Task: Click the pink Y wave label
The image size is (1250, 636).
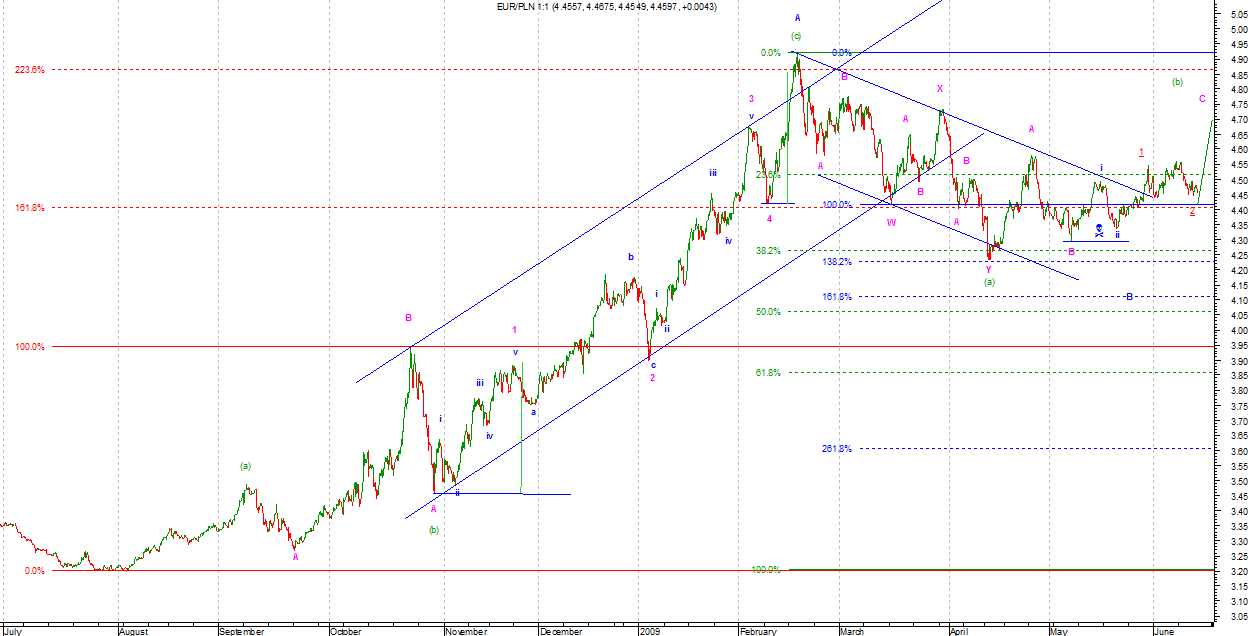Action: [x=988, y=269]
